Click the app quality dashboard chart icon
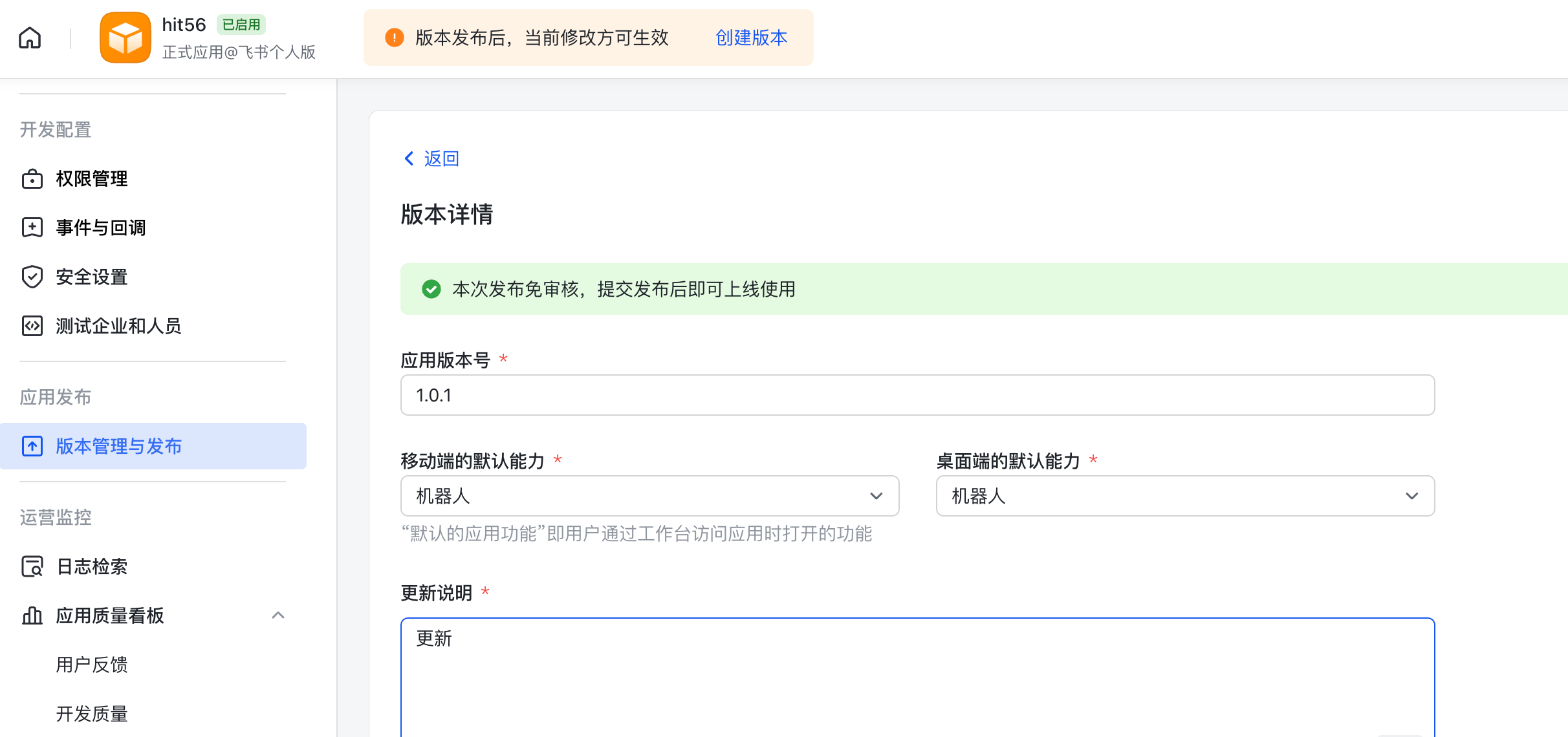The width and height of the screenshot is (1568, 737). [x=32, y=615]
